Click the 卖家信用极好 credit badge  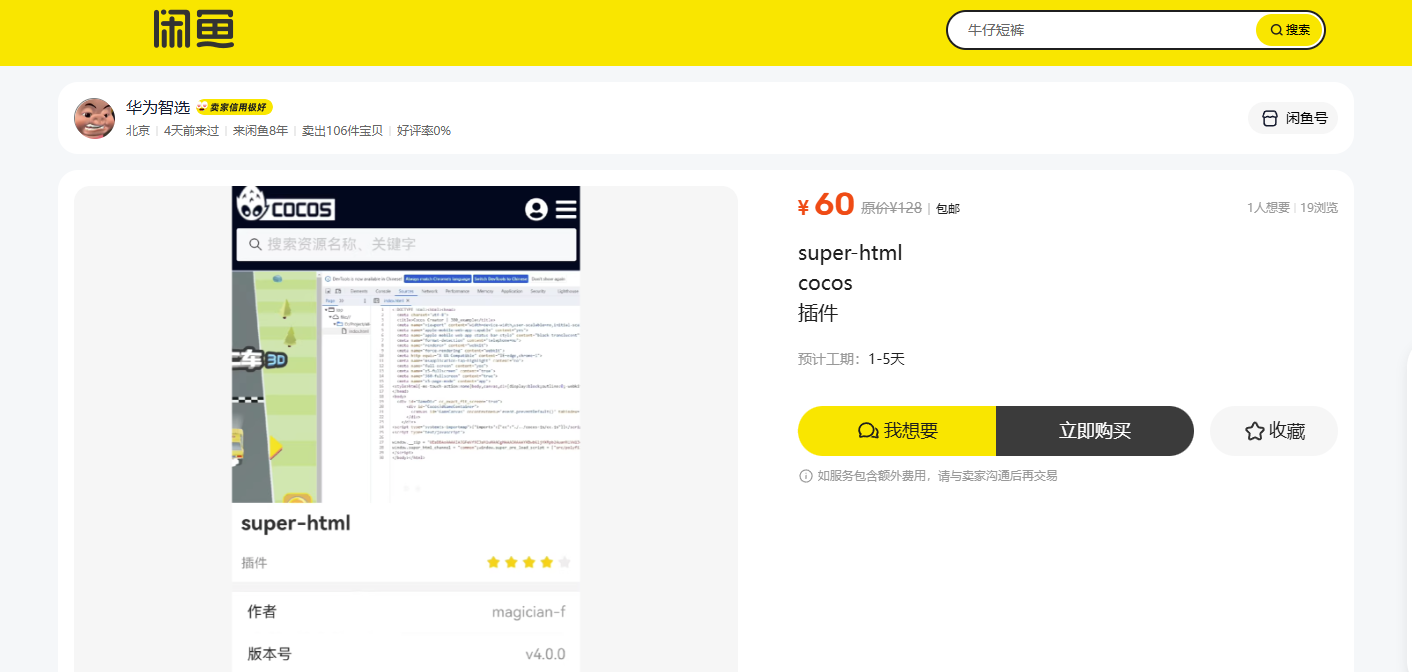click(x=234, y=107)
